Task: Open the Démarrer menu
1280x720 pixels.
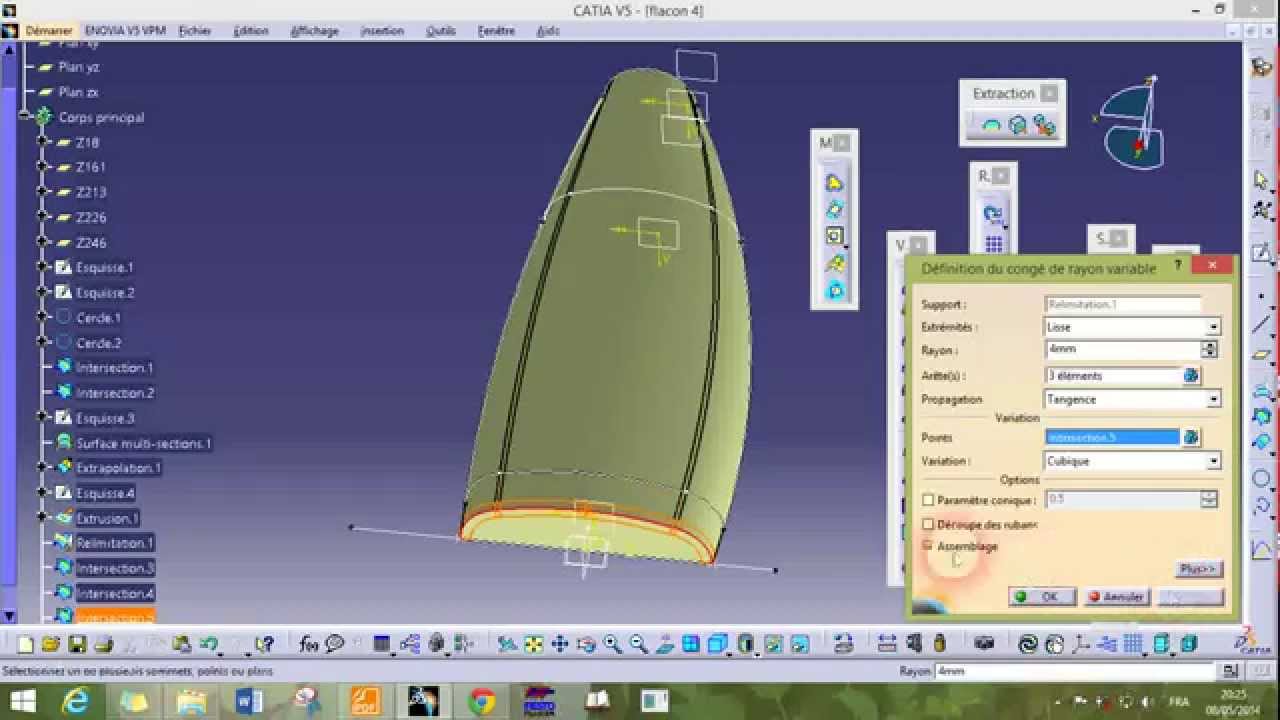Action: 48,31
